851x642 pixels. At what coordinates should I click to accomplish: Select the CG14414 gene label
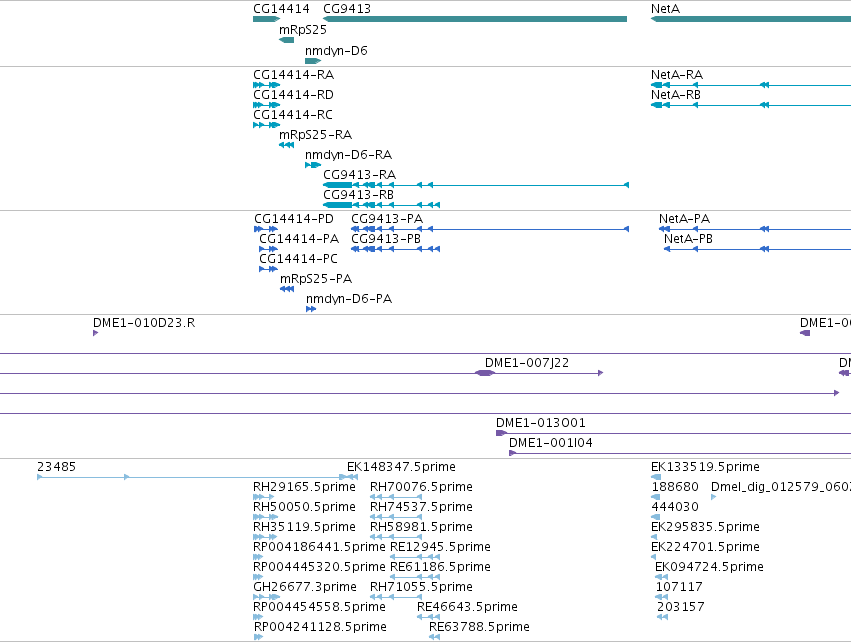tap(281, 9)
